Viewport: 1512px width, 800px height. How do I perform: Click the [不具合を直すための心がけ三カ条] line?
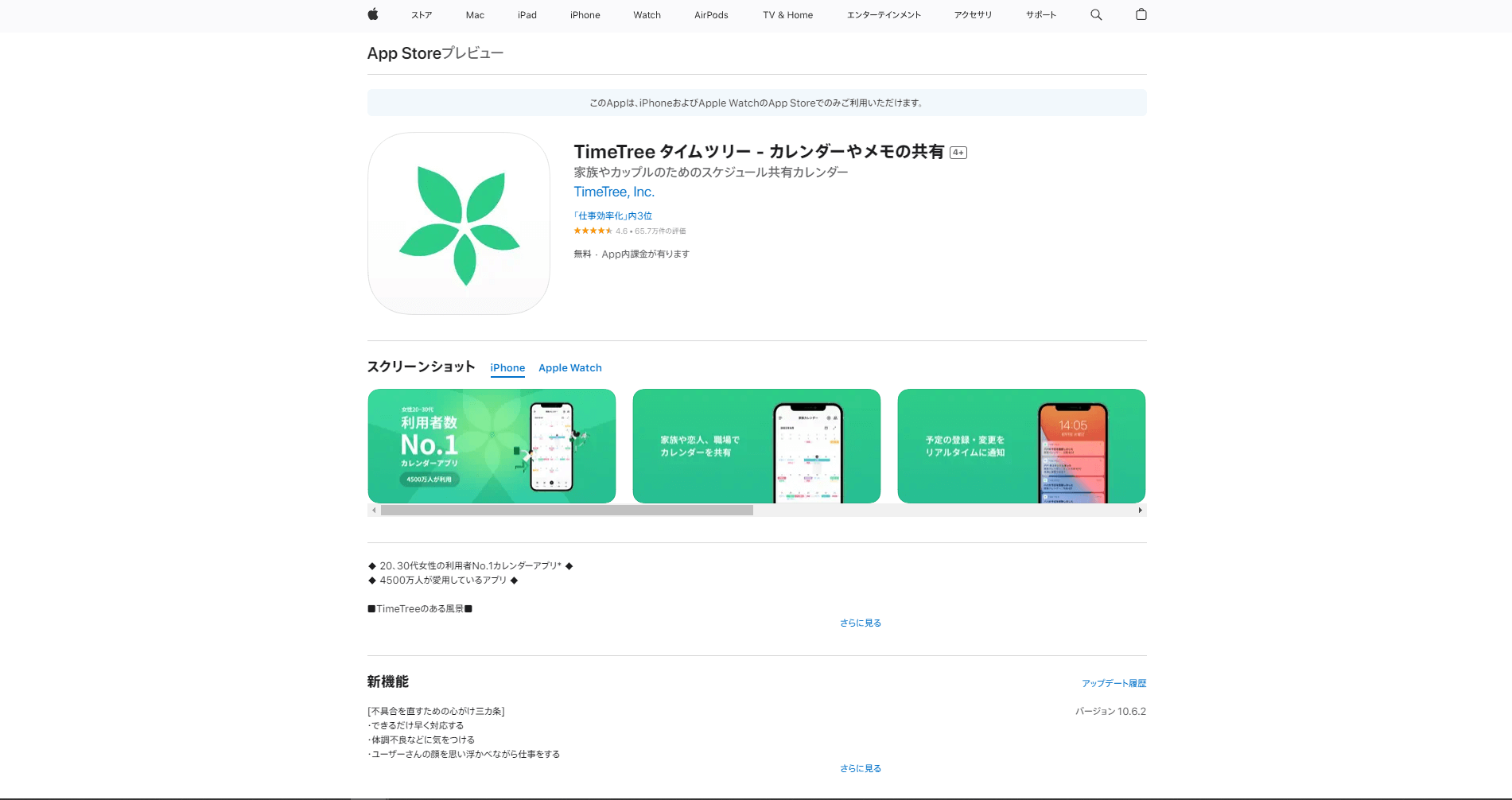[x=436, y=712]
